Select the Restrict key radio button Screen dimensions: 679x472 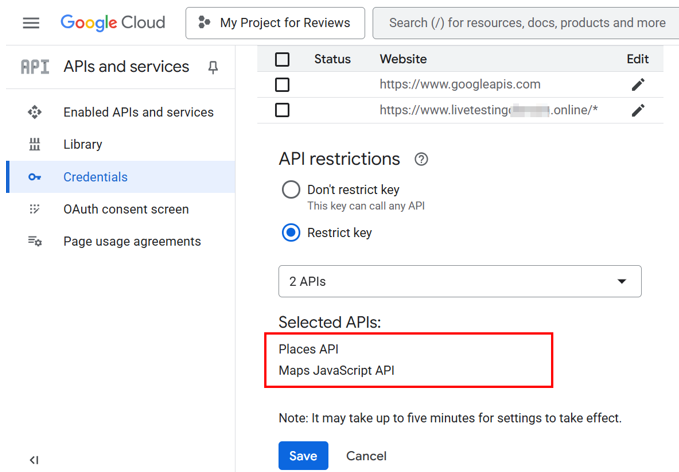(291, 233)
